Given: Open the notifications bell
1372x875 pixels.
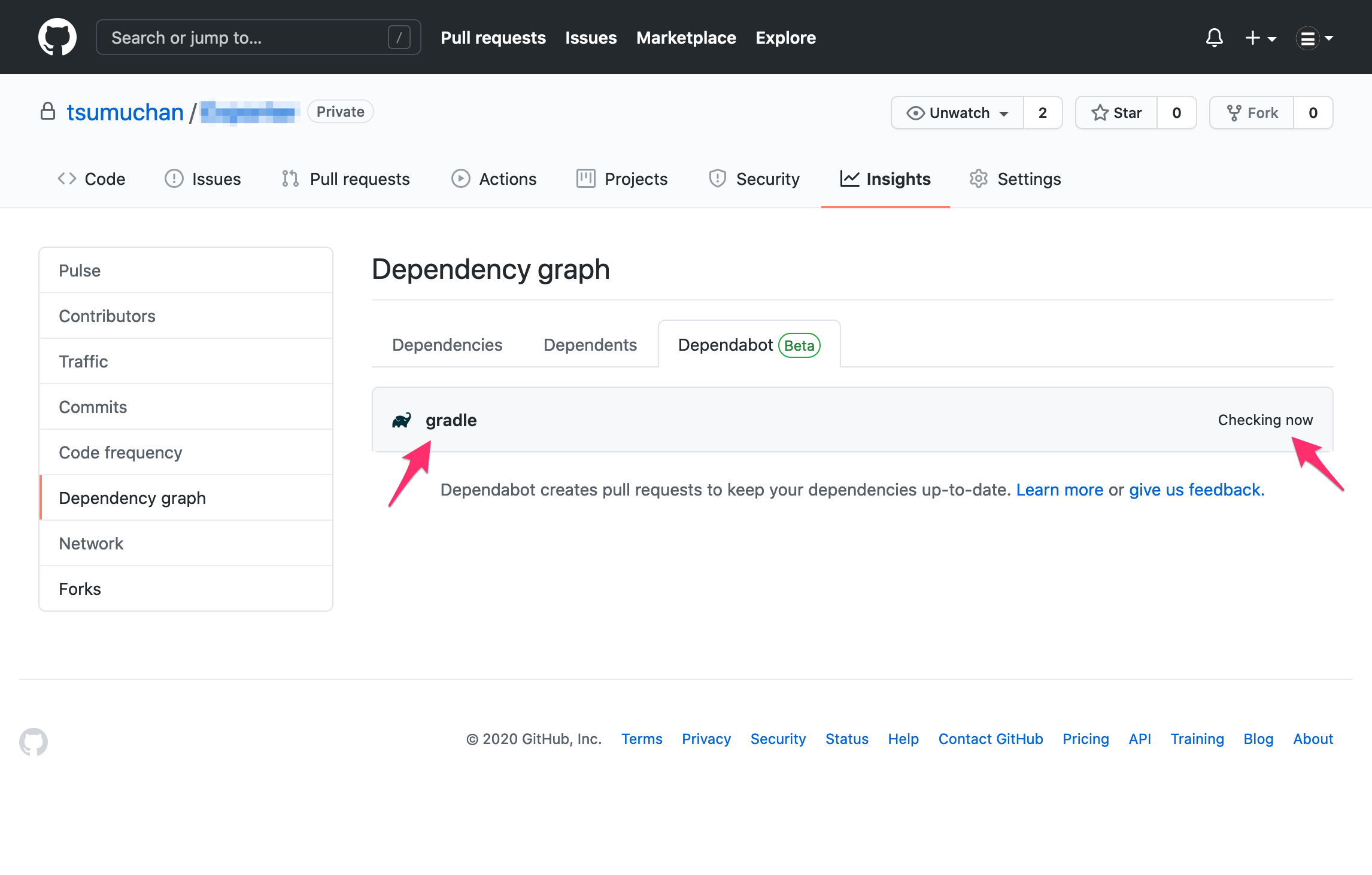Looking at the screenshot, I should pos(1214,38).
